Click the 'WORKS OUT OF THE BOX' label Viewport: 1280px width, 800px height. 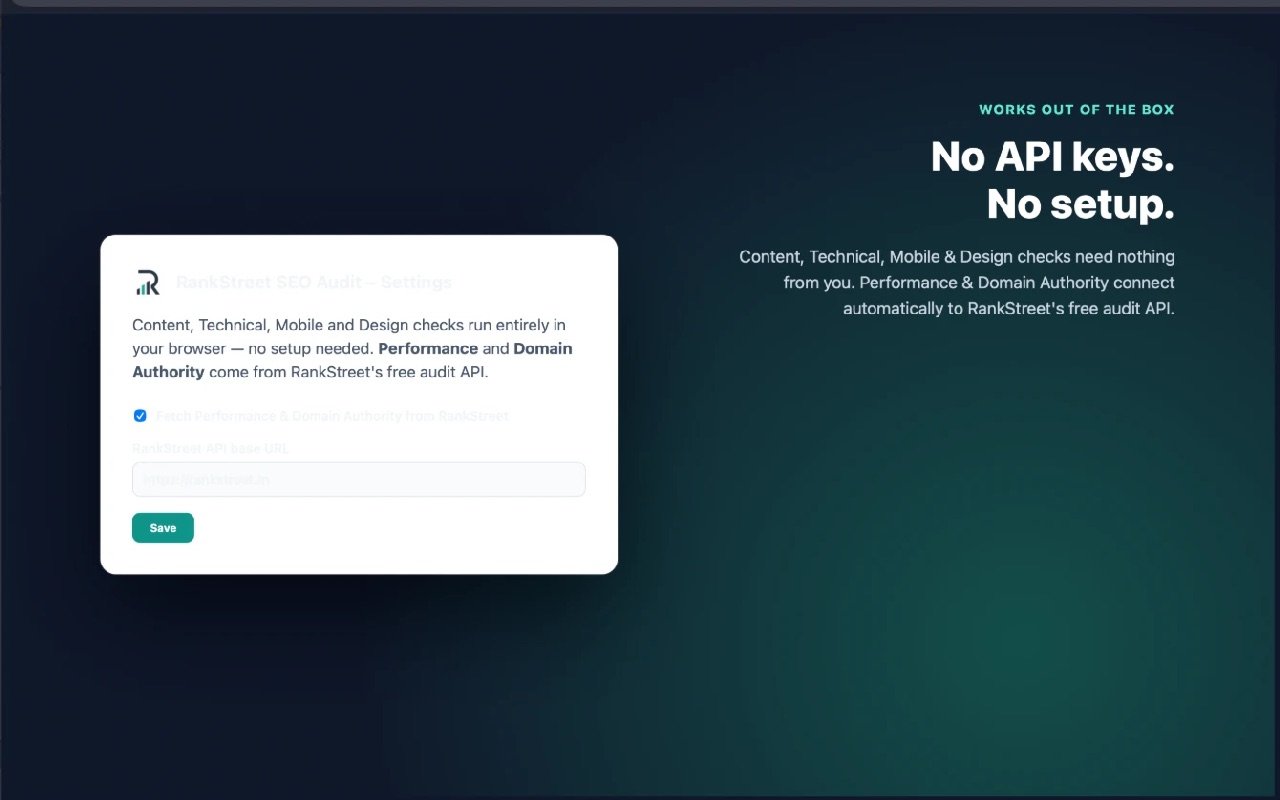tap(1077, 109)
